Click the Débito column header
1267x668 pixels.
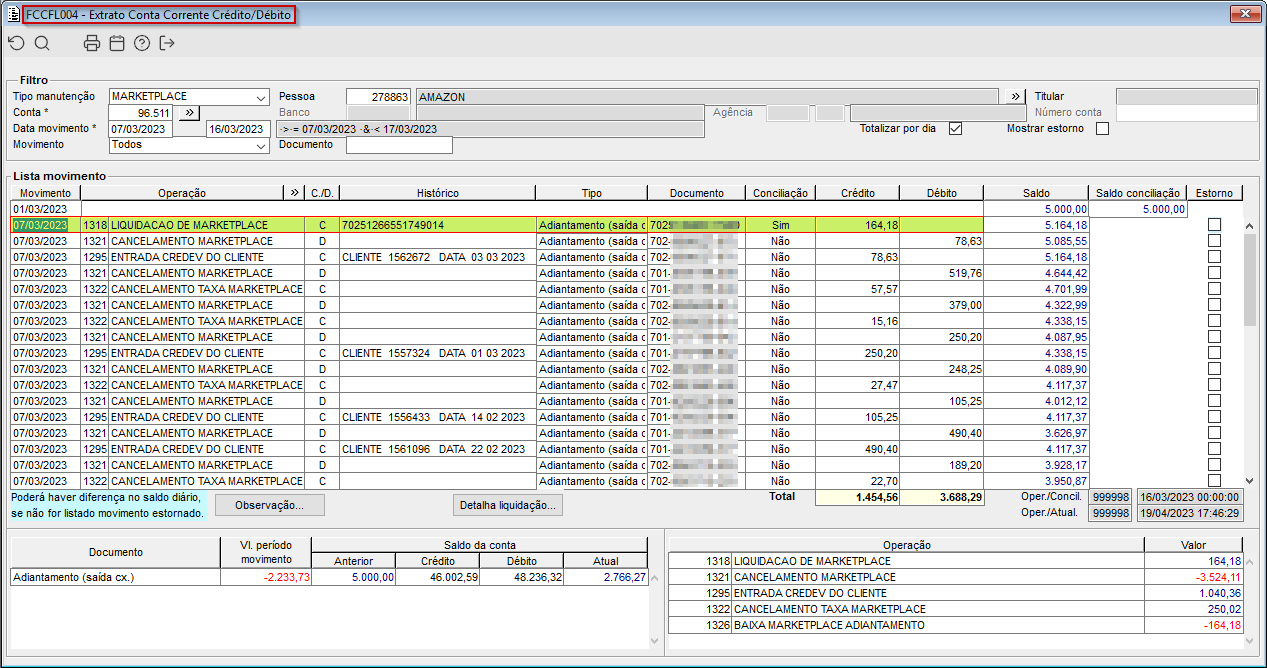[941, 192]
